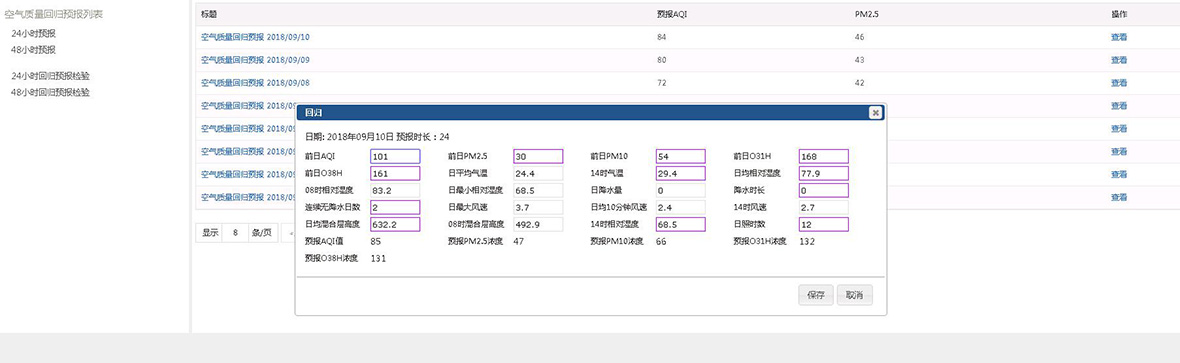Click the 预报AQI值 result 85
This screenshot has height=363, width=1180.
click(x=376, y=242)
